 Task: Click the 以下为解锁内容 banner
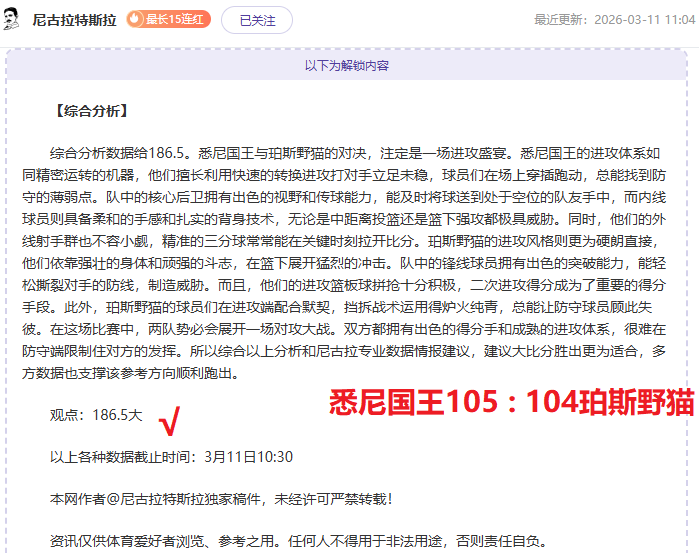(347, 66)
